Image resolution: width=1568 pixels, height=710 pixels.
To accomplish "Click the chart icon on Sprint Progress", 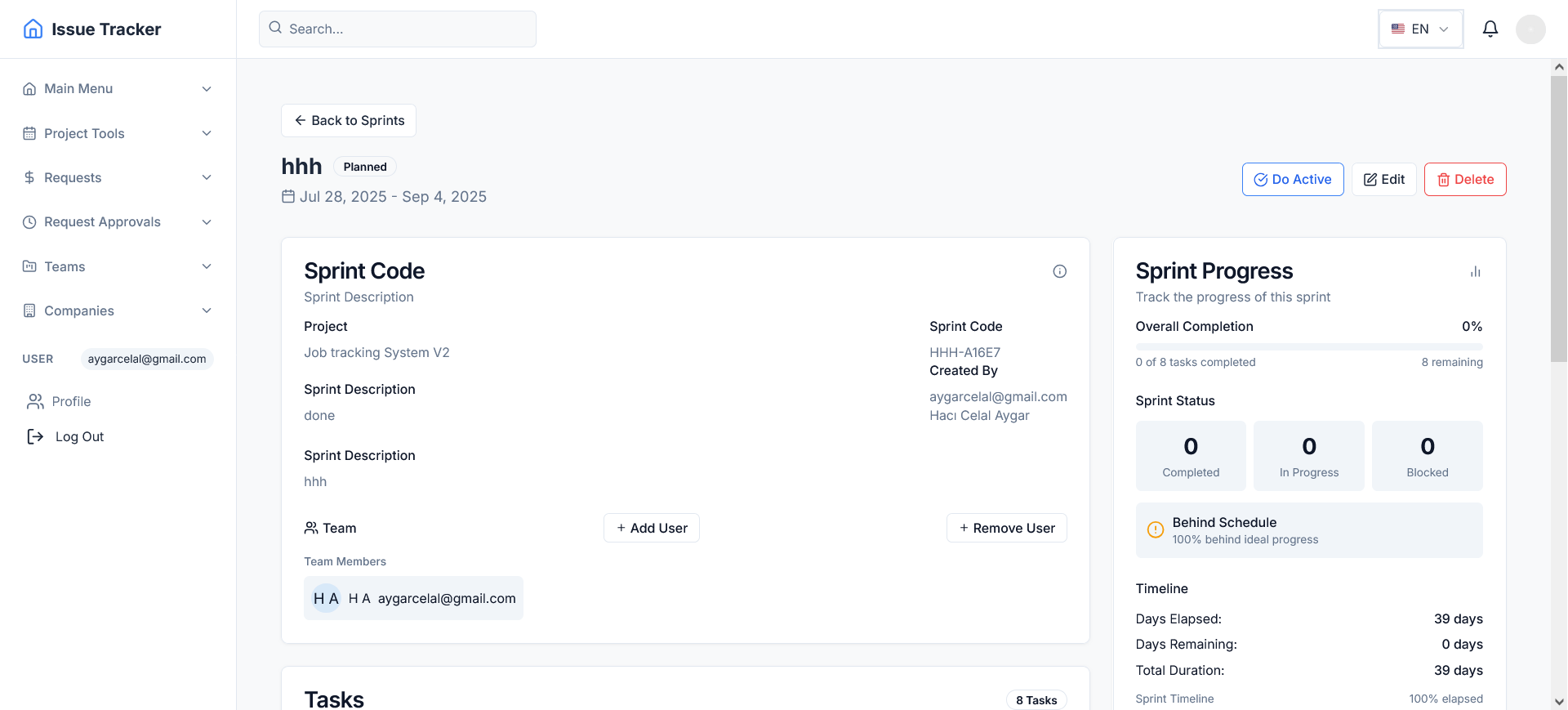I will click(1475, 270).
